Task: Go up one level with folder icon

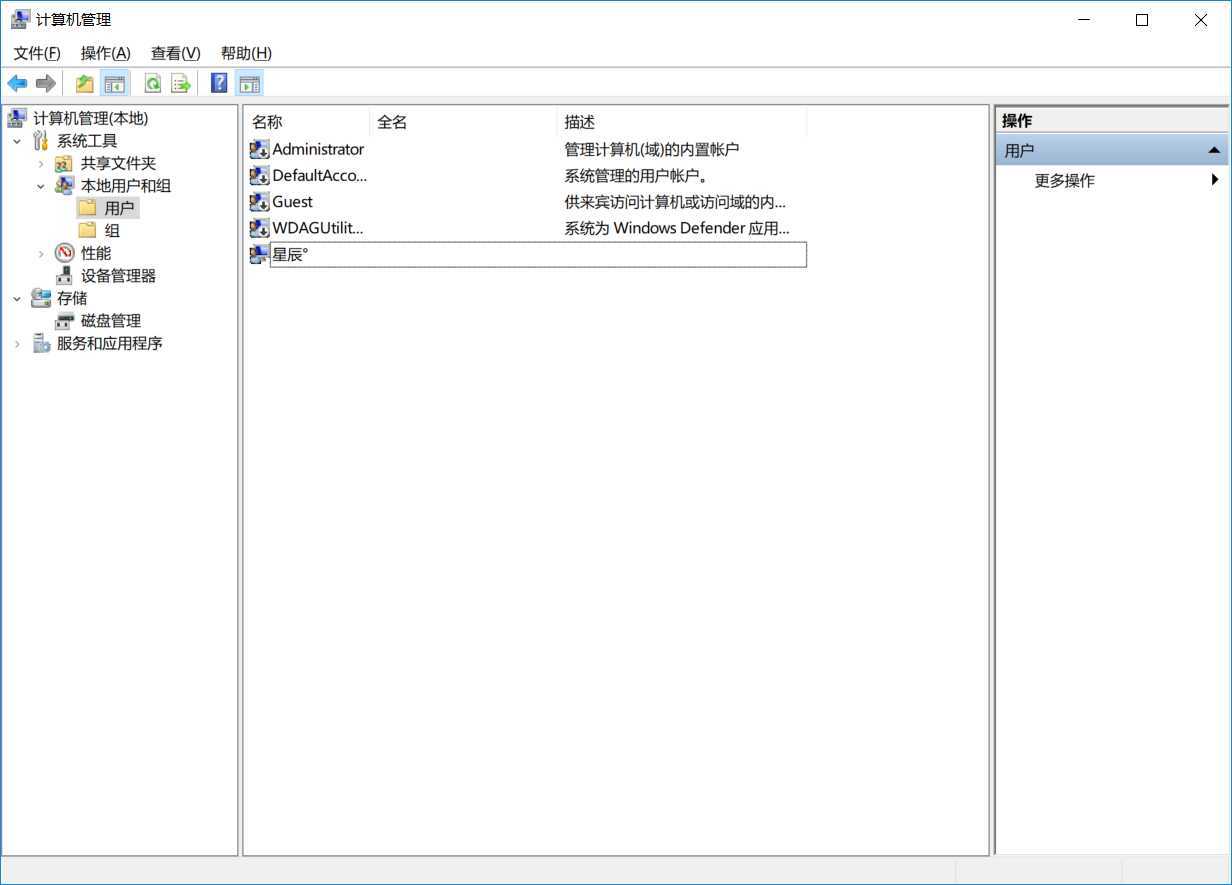Action: 85,84
